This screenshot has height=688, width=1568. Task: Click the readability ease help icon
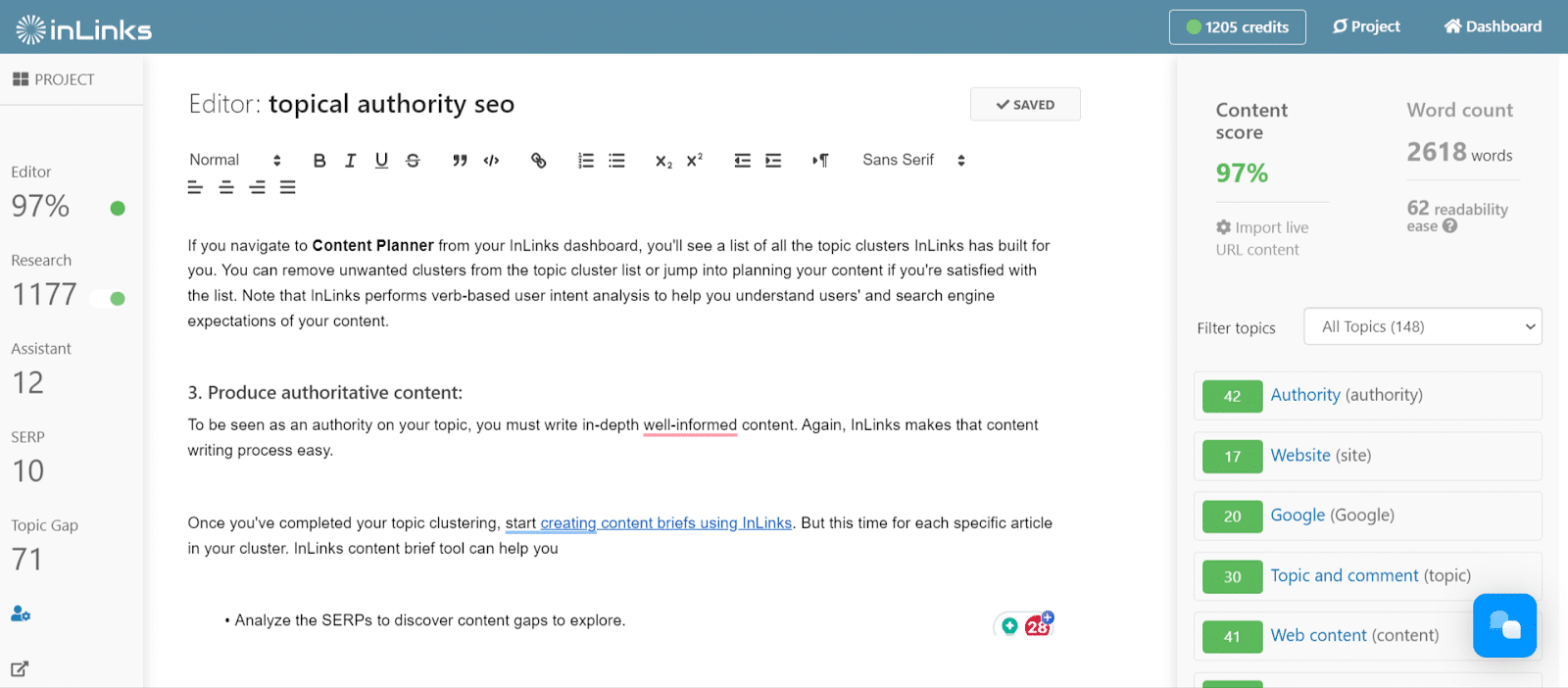point(1450,226)
